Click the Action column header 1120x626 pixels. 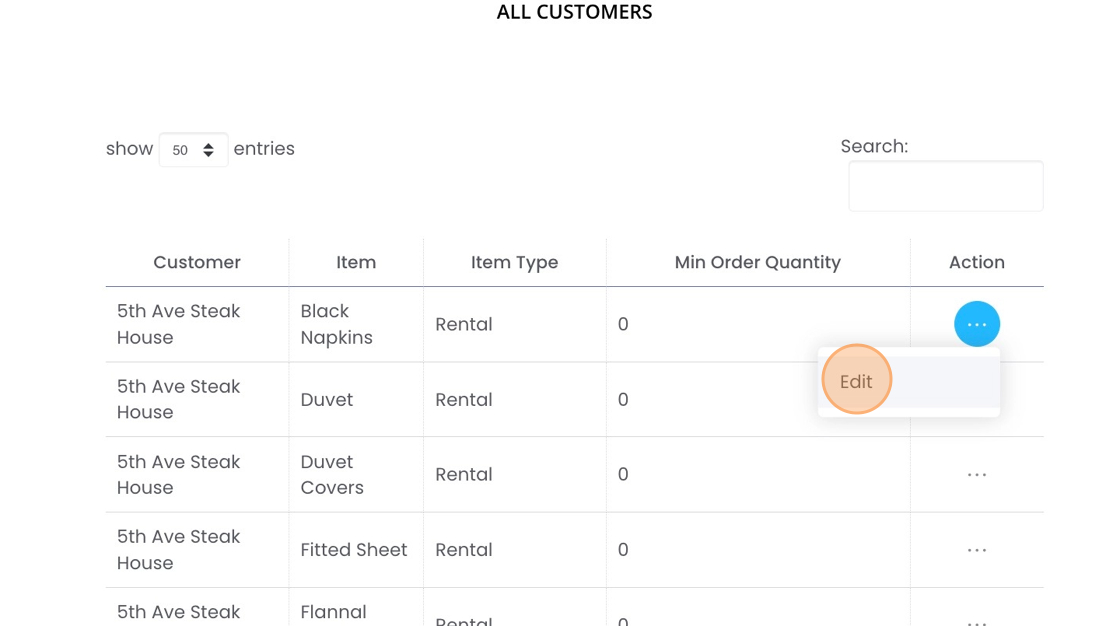coord(976,262)
